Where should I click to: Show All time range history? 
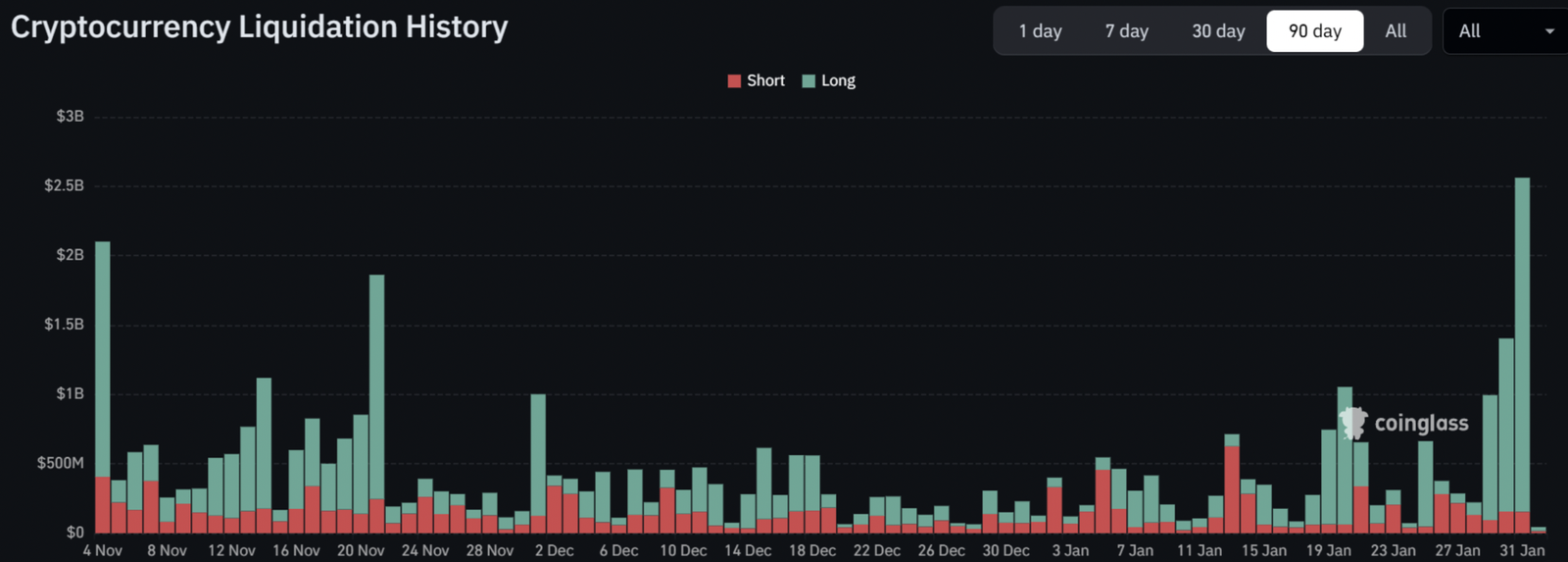(x=1396, y=31)
